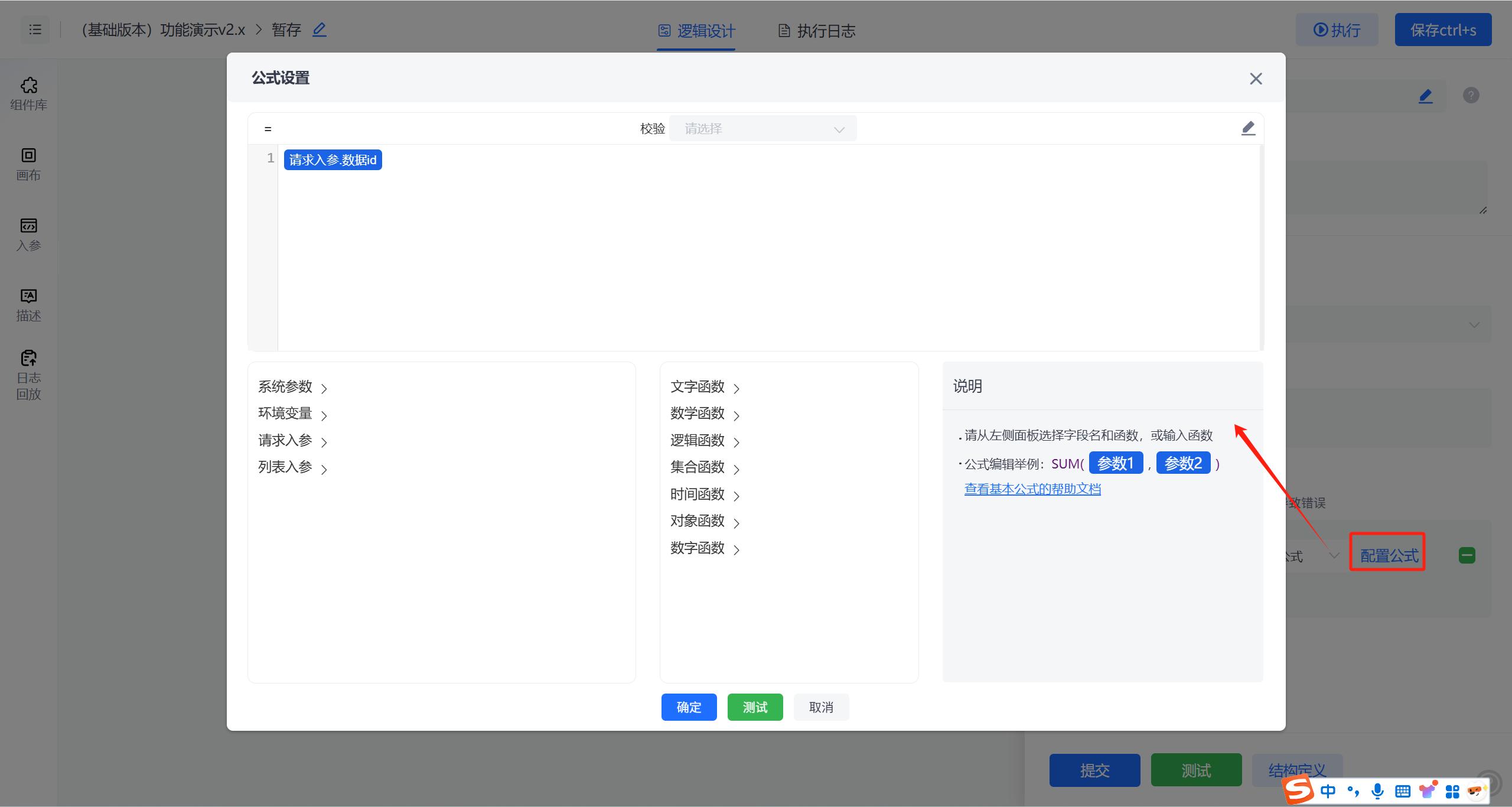This screenshot has width=1512, height=807.
Task: Click the edit icon next to 暂存
Action: click(x=320, y=30)
